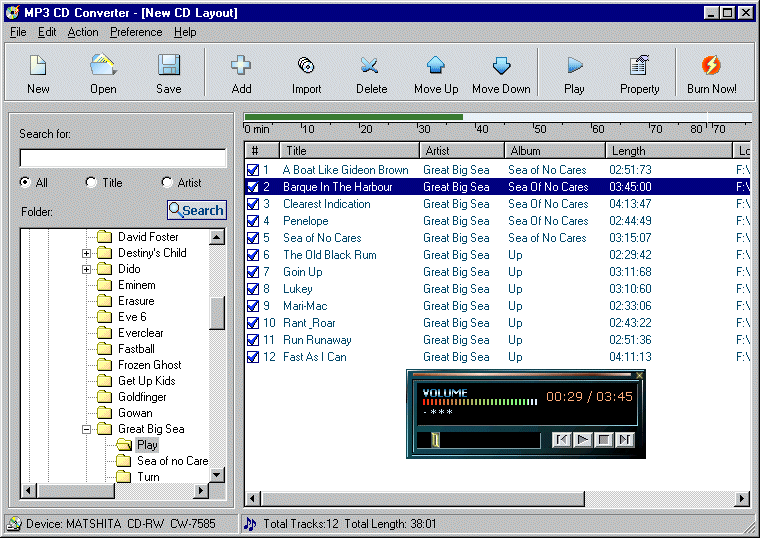The image size is (760, 538).
Task: Expand the Destiny's Child folder
Action: pyautogui.click(x=87, y=253)
